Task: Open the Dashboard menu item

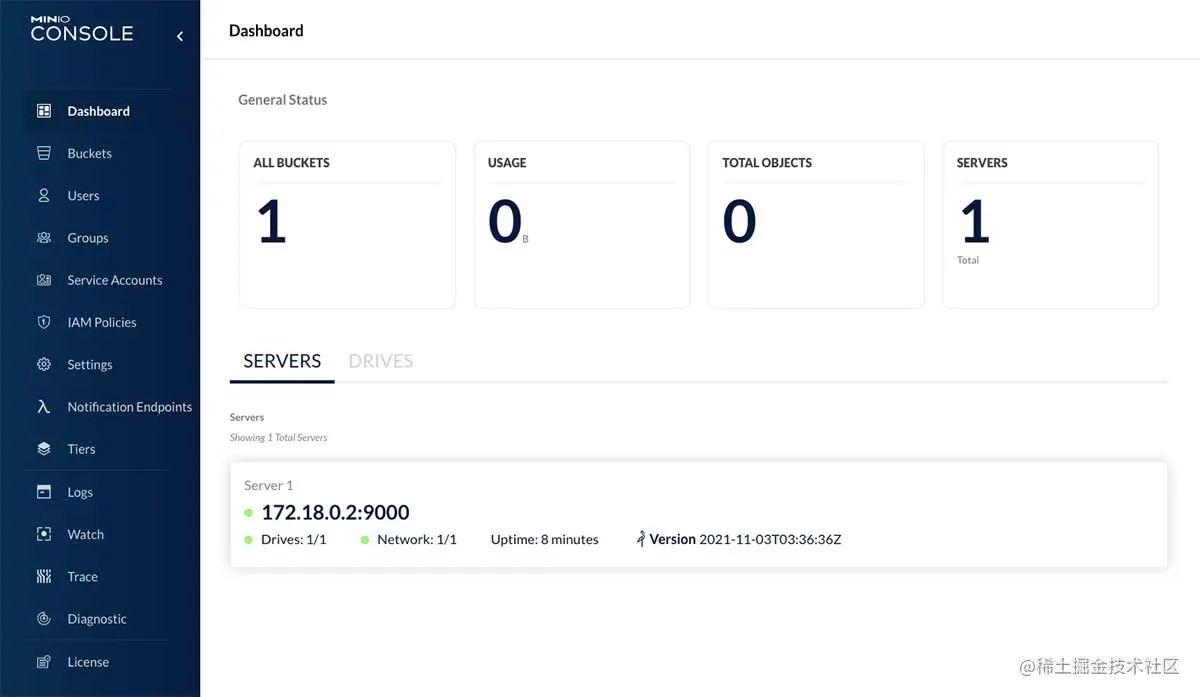Action: click(x=97, y=111)
